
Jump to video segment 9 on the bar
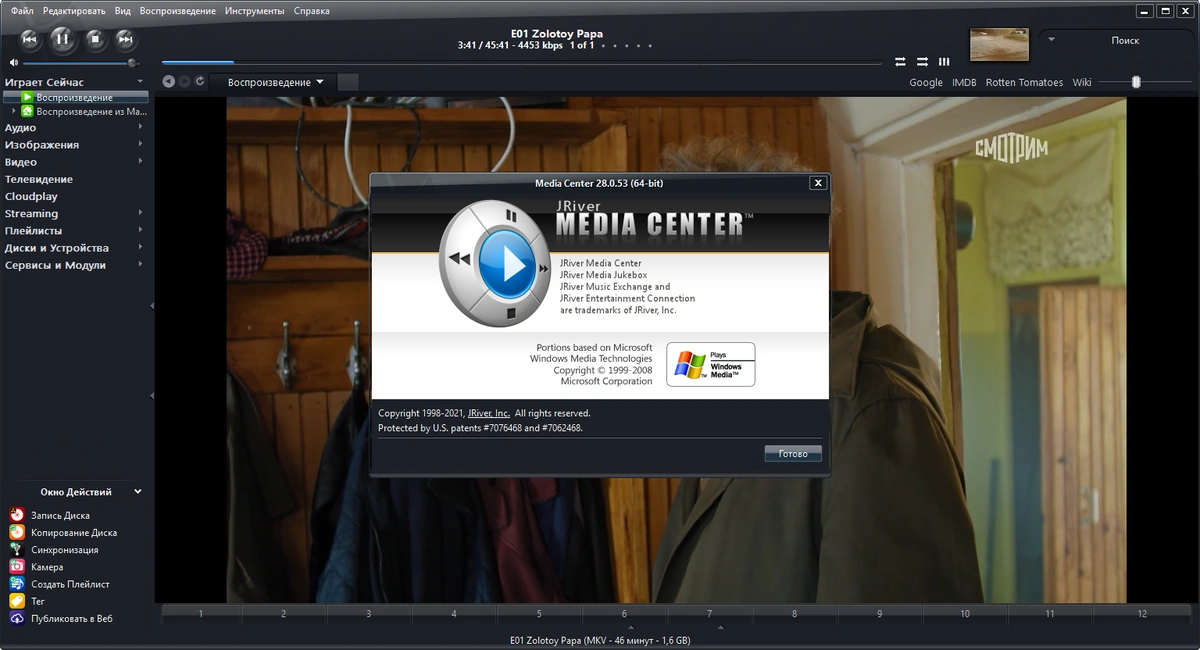tap(880, 613)
